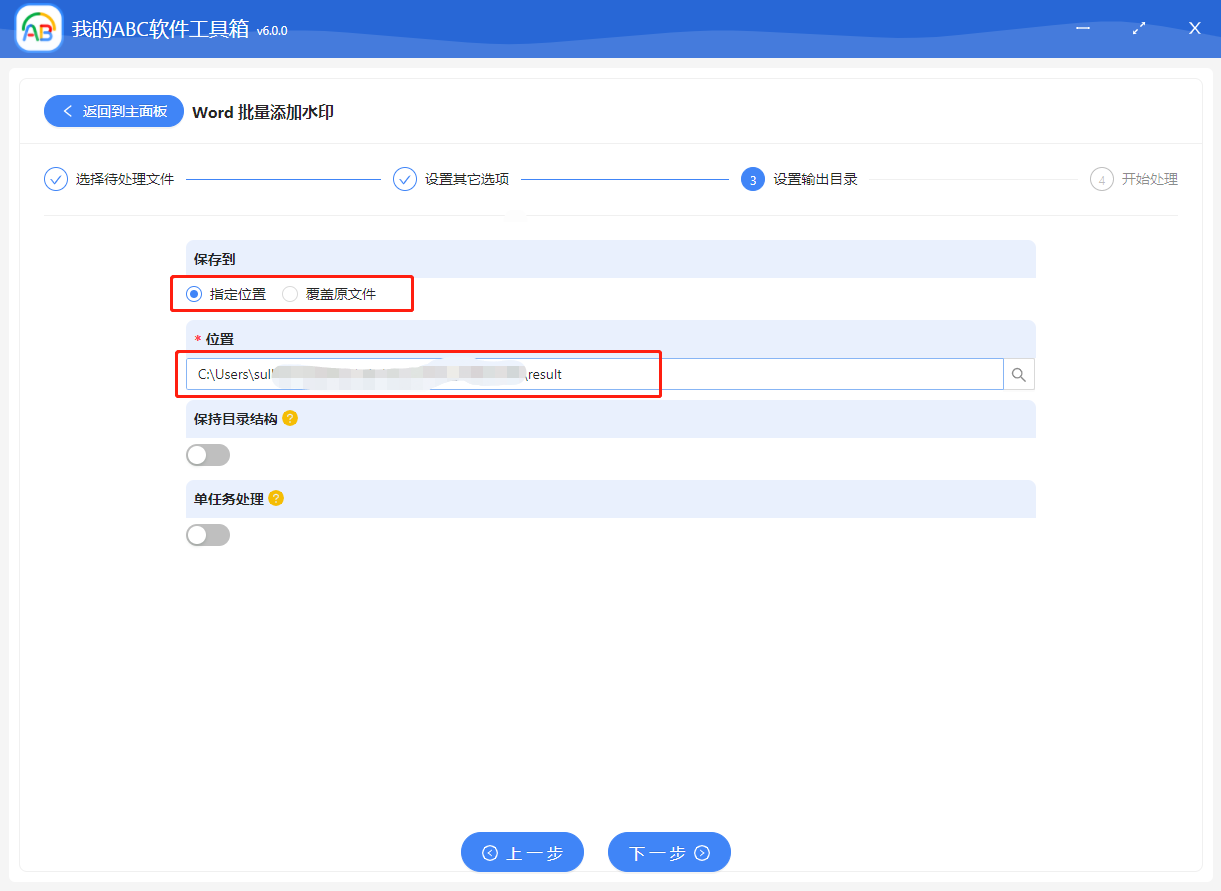
Task: Select the 指定位置 radio option
Action: (x=194, y=293)
